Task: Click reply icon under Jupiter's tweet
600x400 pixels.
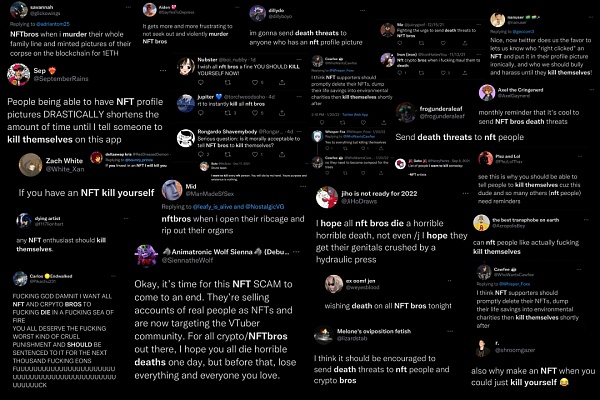Action: coord(201,113)
